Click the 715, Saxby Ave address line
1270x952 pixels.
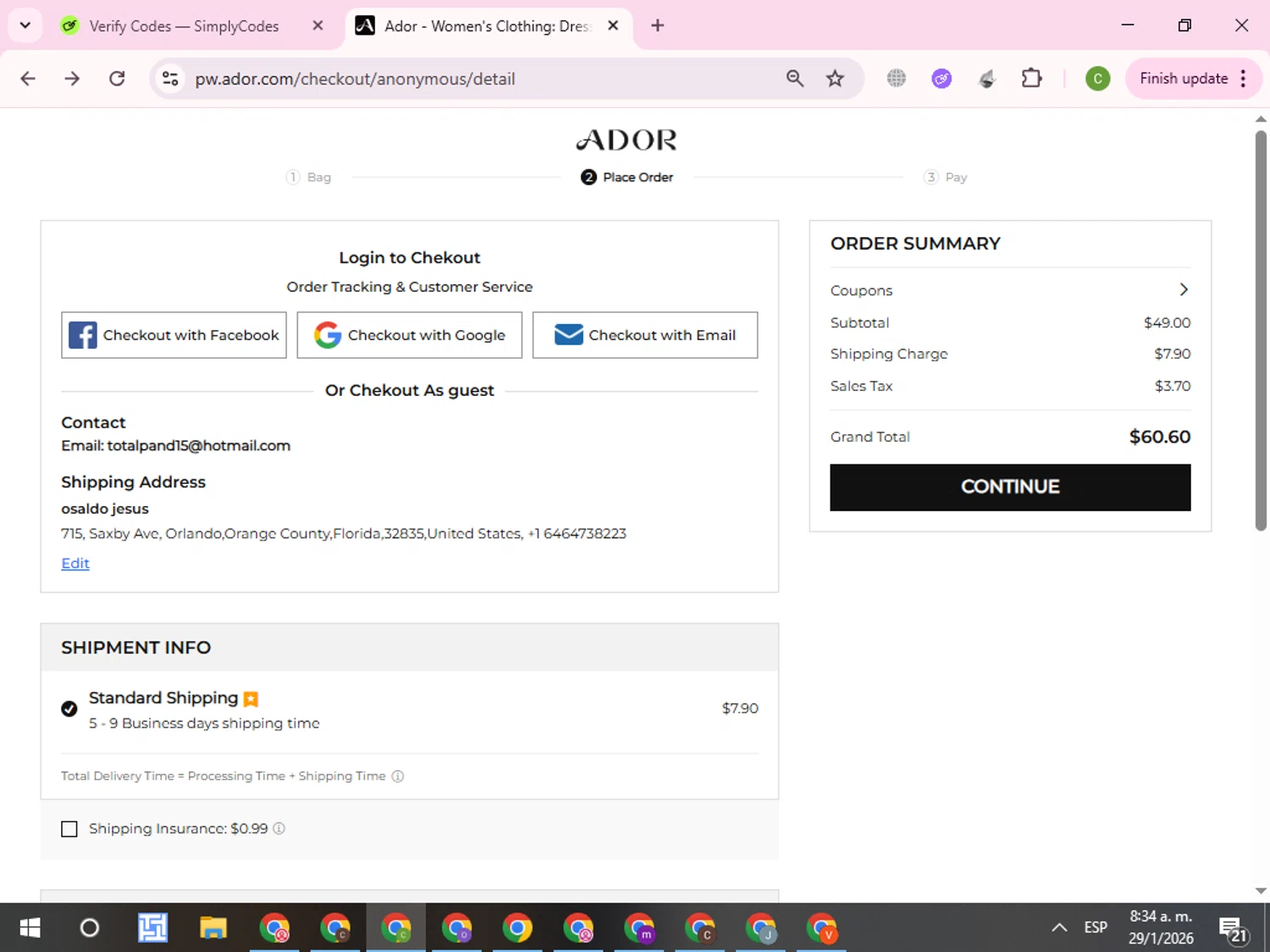click(x=344, y=534)
